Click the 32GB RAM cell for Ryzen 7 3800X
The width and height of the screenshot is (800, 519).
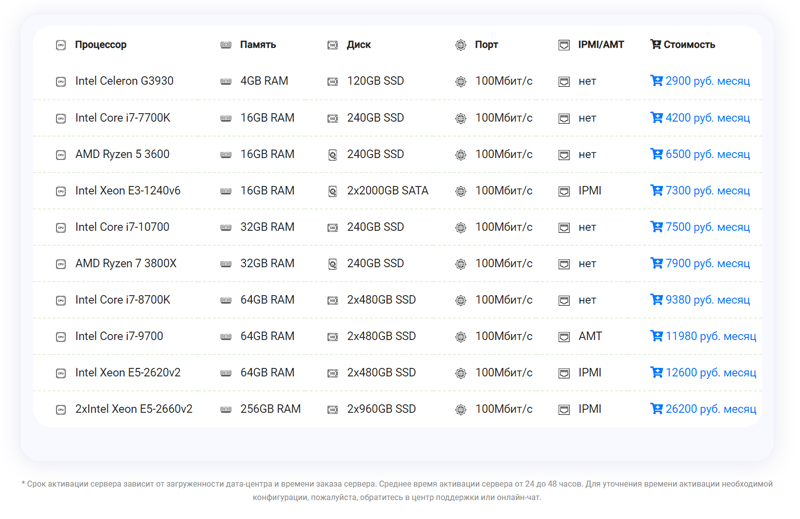tap(267, 263)
